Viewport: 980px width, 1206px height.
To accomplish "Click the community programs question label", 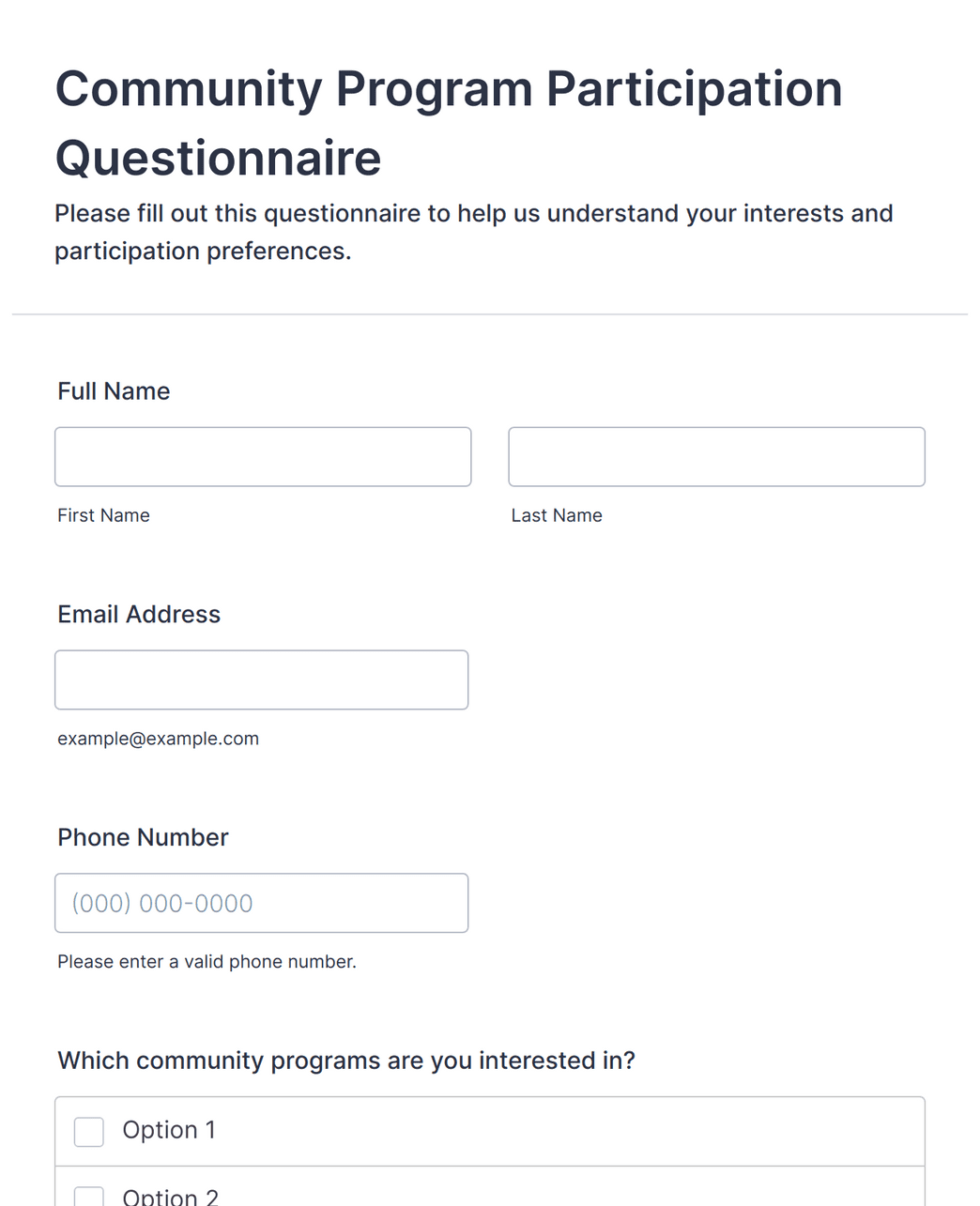I will 346,1061.
